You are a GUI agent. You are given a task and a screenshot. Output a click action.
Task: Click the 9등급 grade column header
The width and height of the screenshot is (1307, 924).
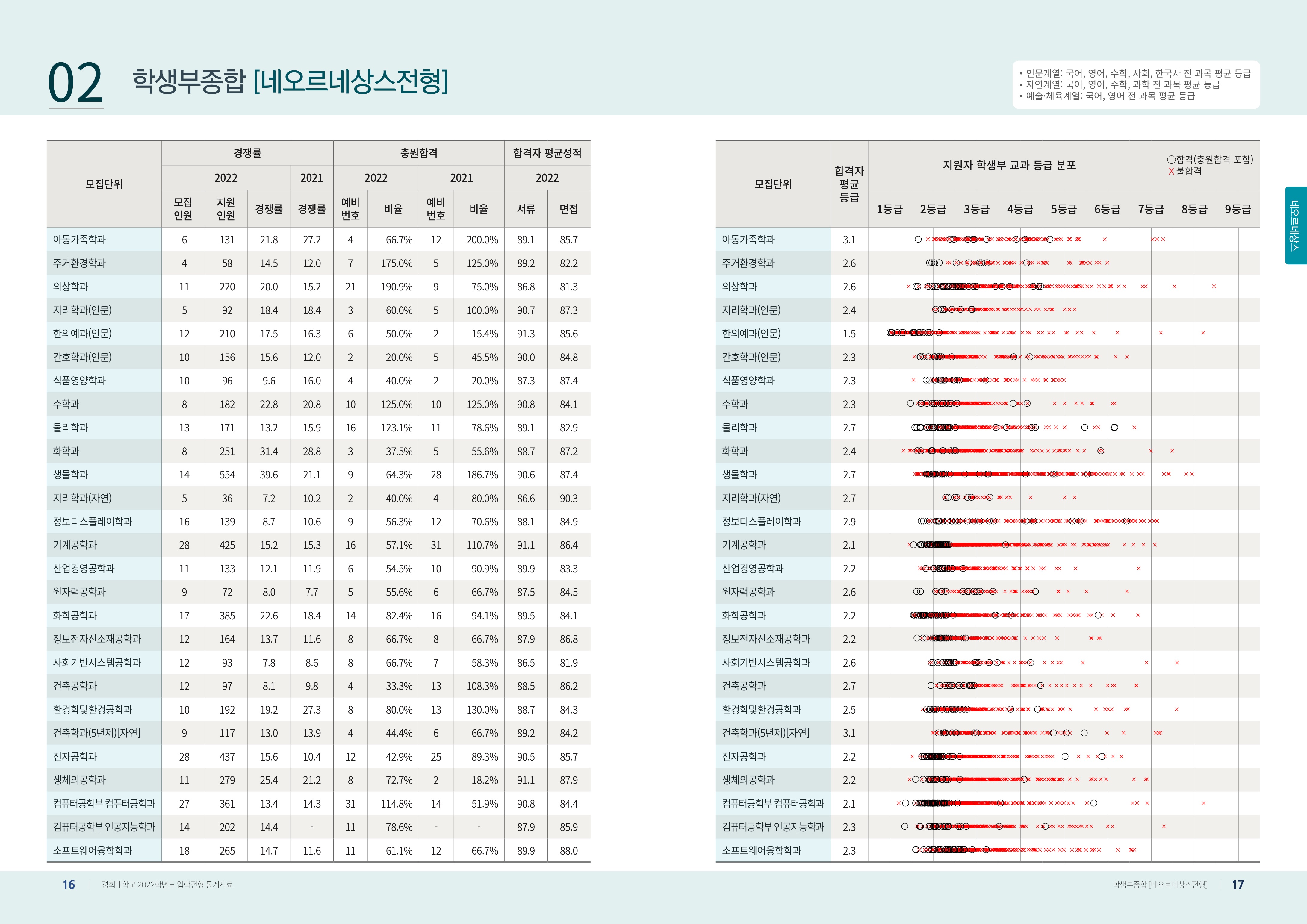click(1238, 209)
